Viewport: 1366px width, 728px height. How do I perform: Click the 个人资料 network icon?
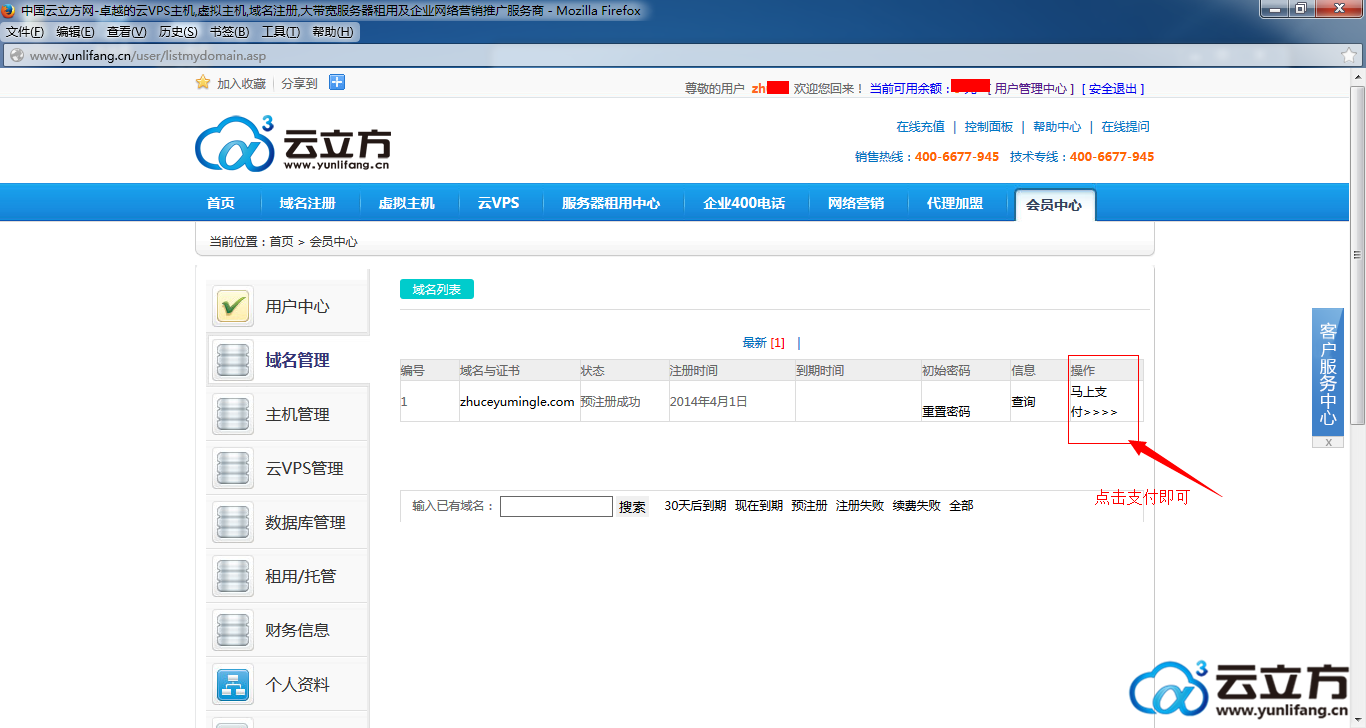(233, 684)
